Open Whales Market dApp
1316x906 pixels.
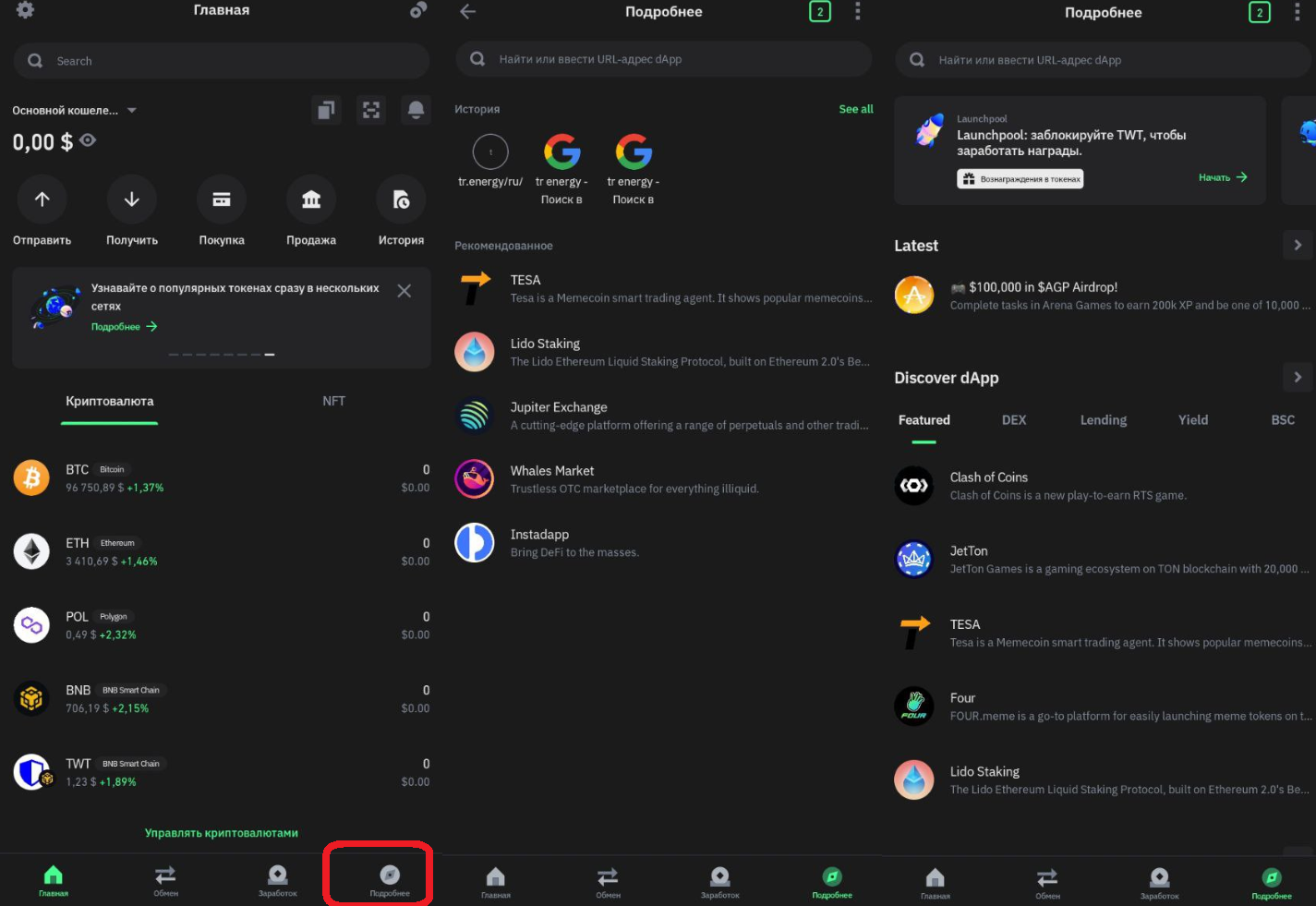(663, 479)
